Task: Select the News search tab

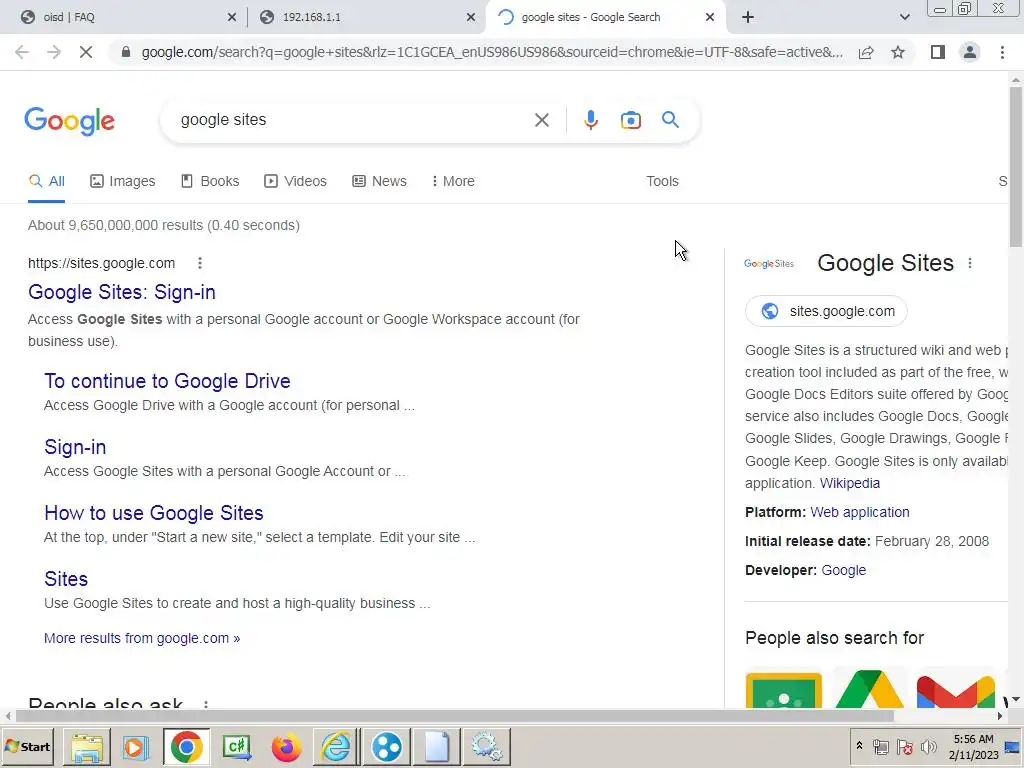Action: [379, 182]
